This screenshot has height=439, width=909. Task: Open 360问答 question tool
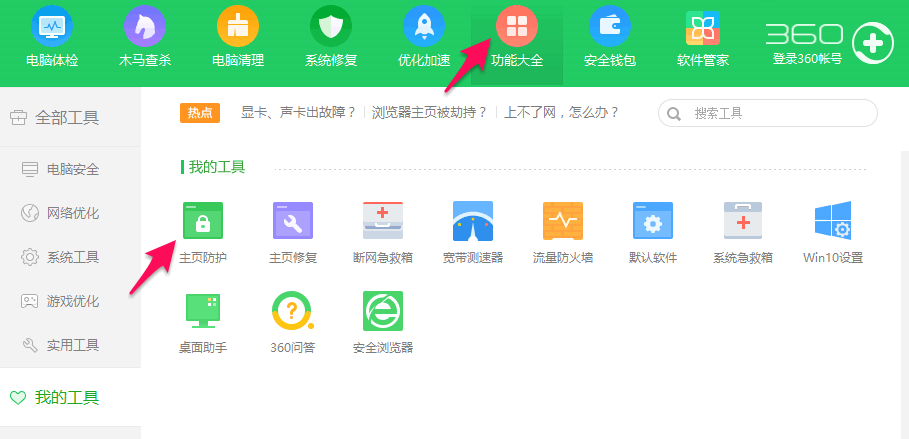tap(293, 311)
